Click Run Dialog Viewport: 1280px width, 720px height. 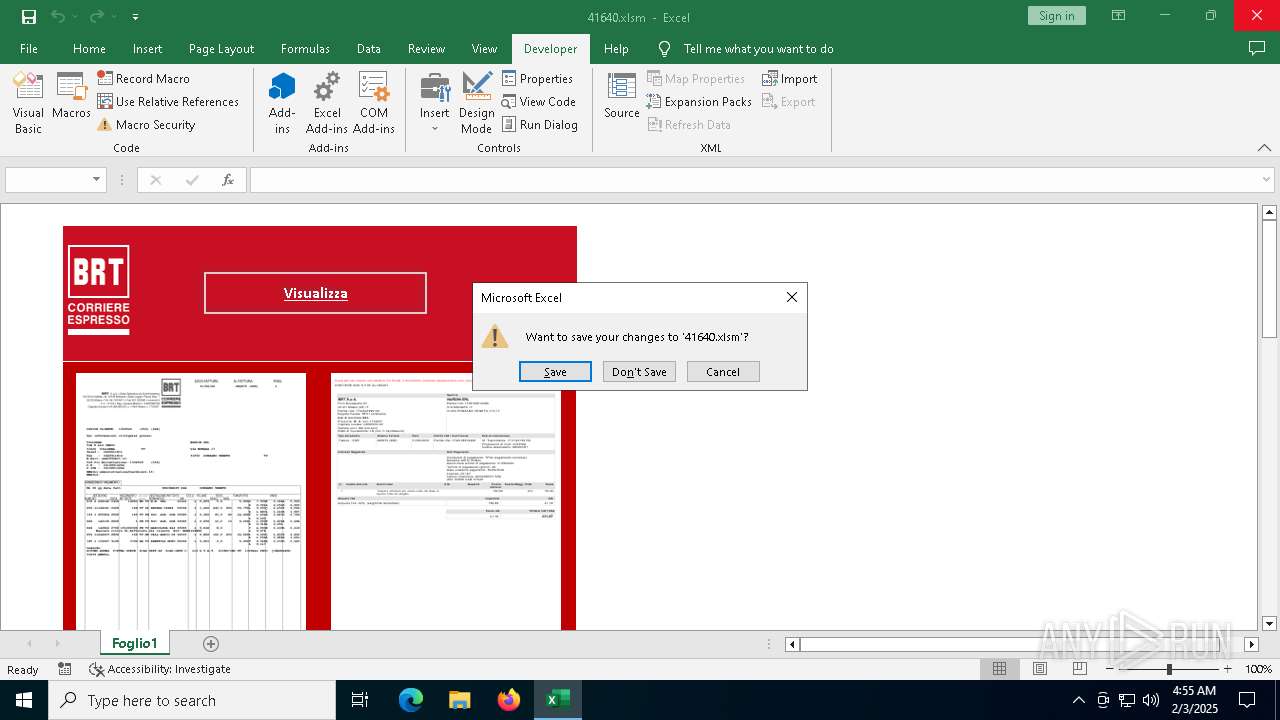(539, 124)
